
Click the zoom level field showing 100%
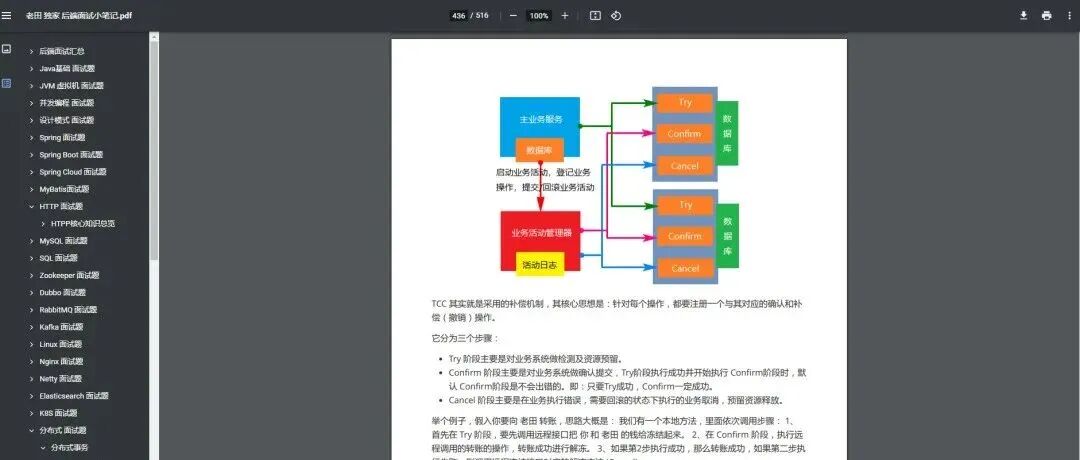[539, 15]
